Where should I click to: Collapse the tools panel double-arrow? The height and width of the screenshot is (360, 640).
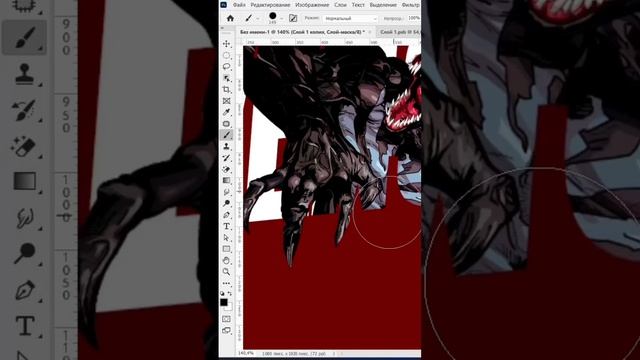tap(222, 28)
